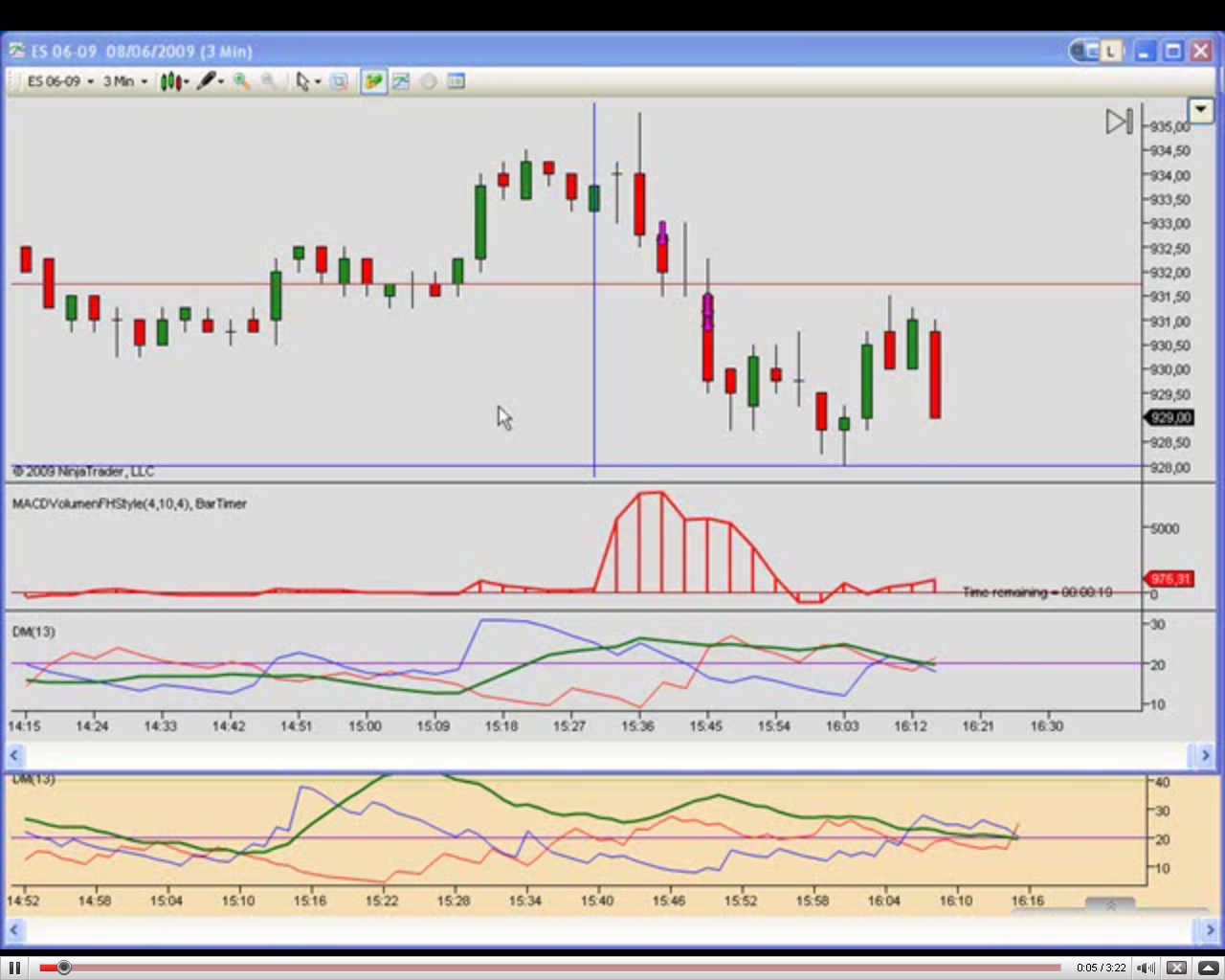Click the 976,31 volume value marker
The height and width of the screenshot is (980, 1225).
click(1169, 579)
